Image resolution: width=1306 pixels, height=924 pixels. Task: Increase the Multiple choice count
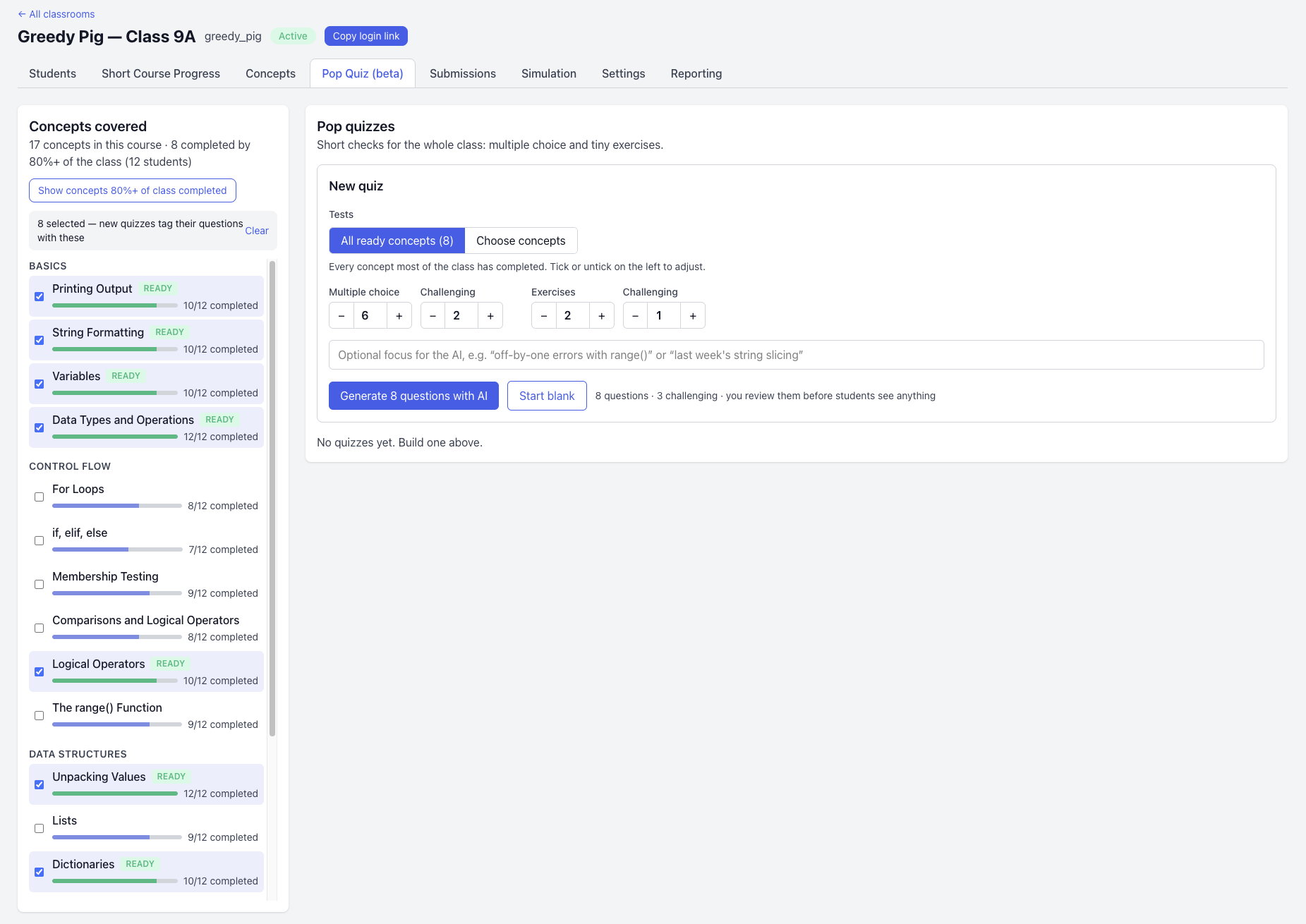[x=399, y=315]
